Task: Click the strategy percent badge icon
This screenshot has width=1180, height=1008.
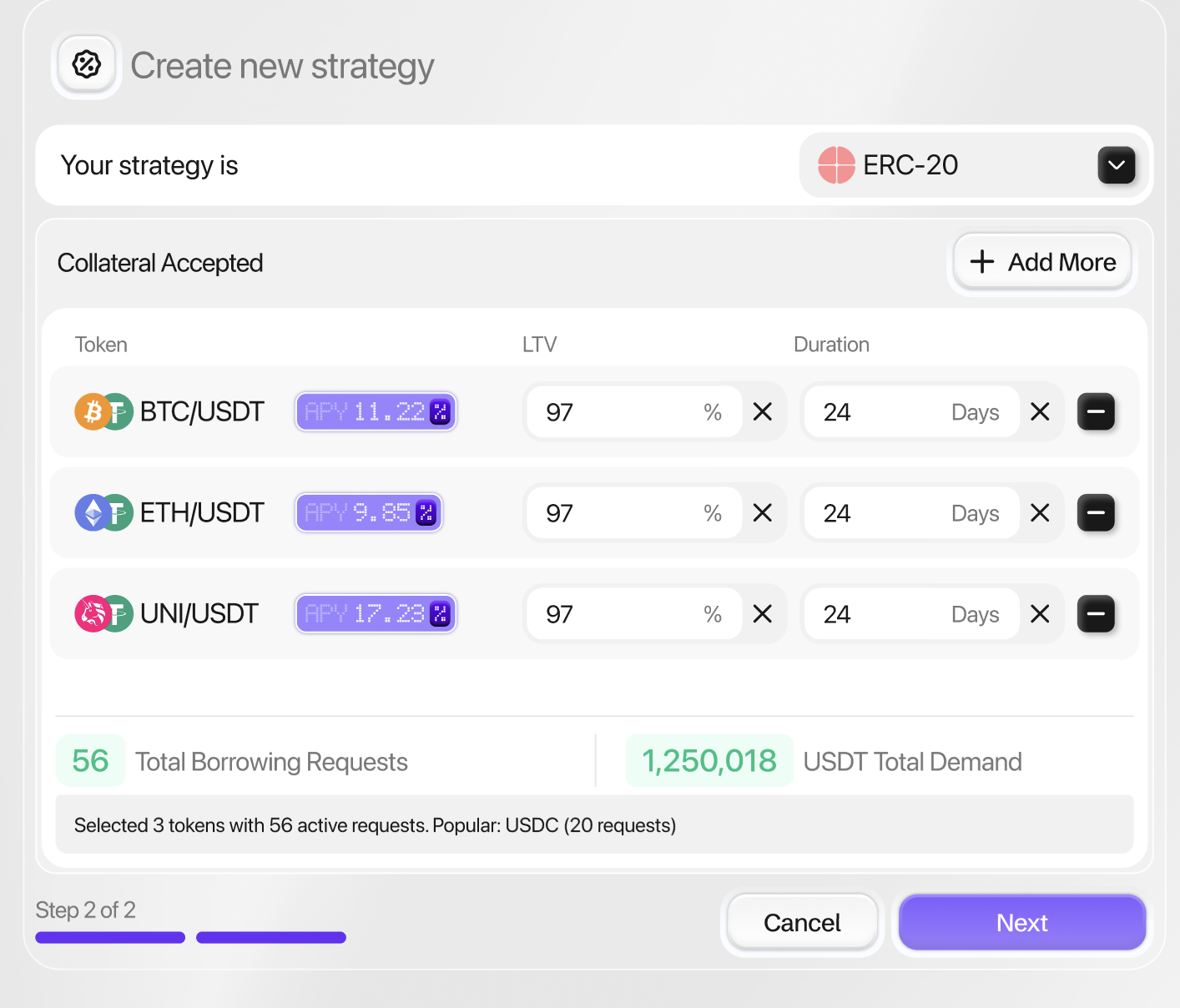Action: pos(87,64)
